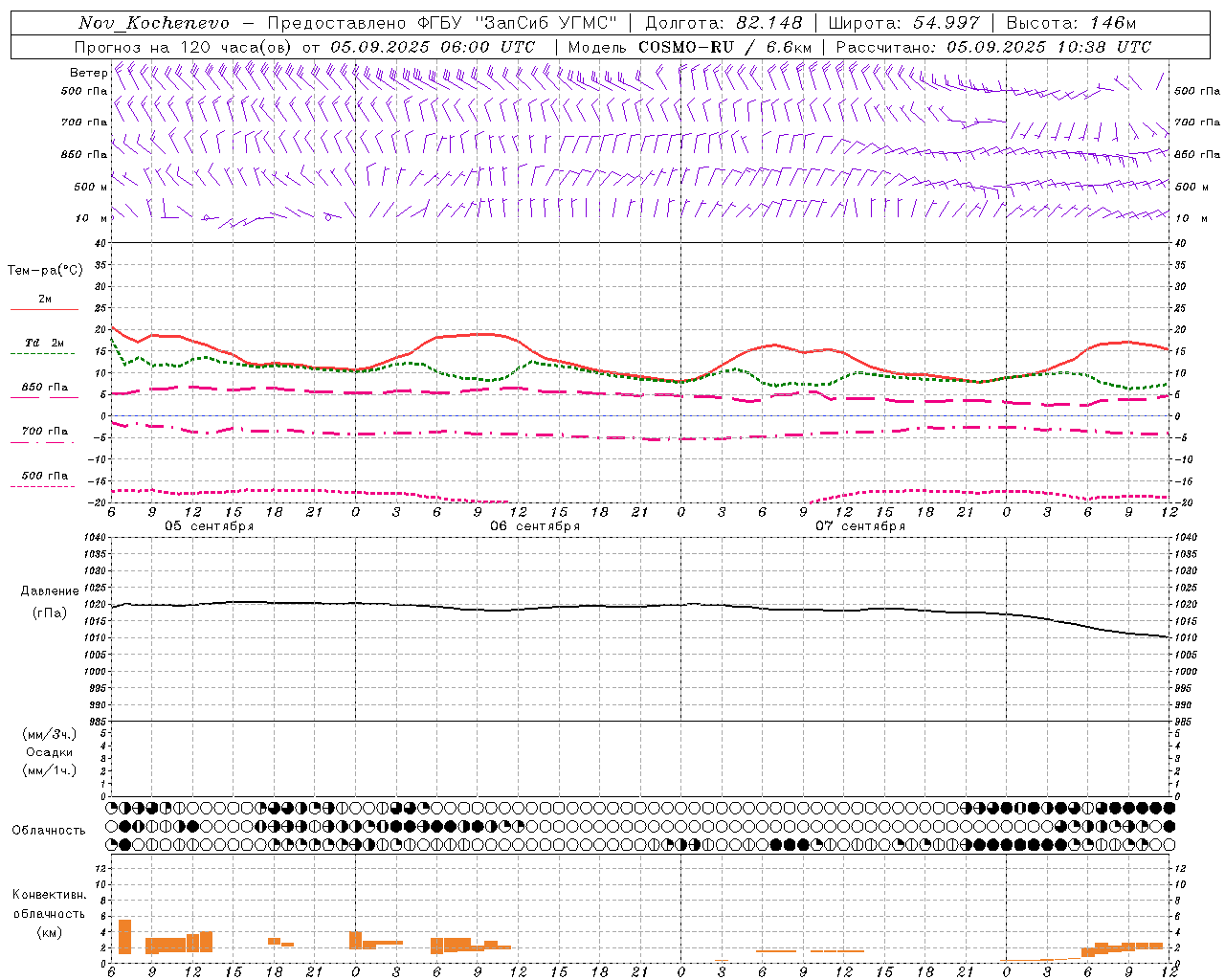Image resolution: width=1225 pixels, height=980 pixels.
Task: Select the 'Модель COSMO-RU / 6.6км' text
Action: tap(689, 47)
